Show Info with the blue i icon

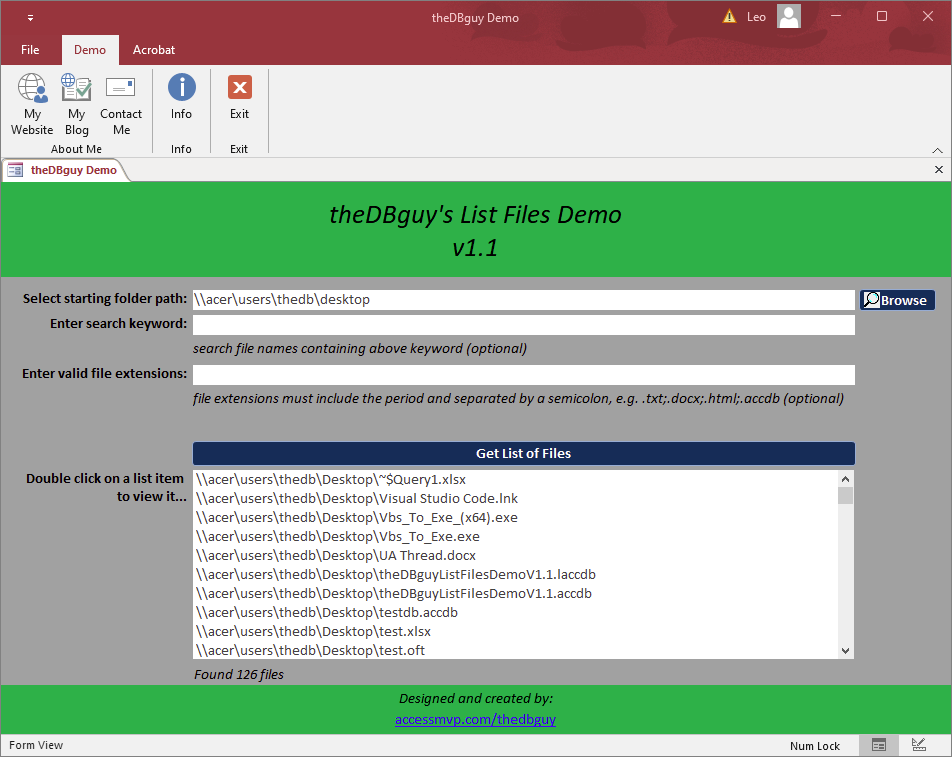click(182, 87)
